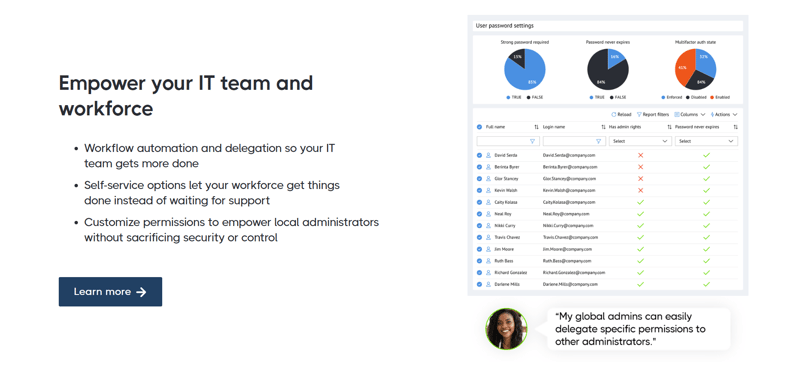Viewport: 800px width, 372px height.
Task: Click the Disabled legend dot in Multifactor chart
Action: [687, 97]
